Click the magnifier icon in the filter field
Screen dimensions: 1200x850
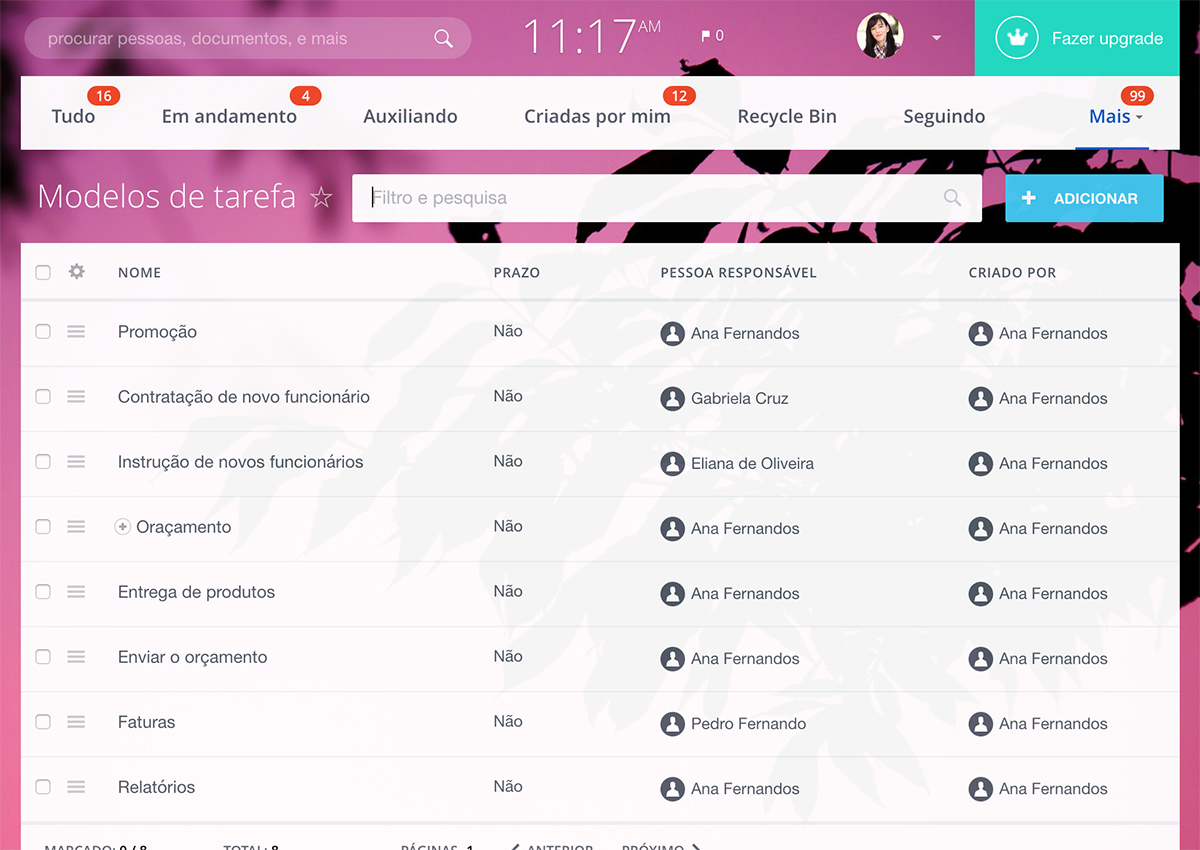(952, 198)
